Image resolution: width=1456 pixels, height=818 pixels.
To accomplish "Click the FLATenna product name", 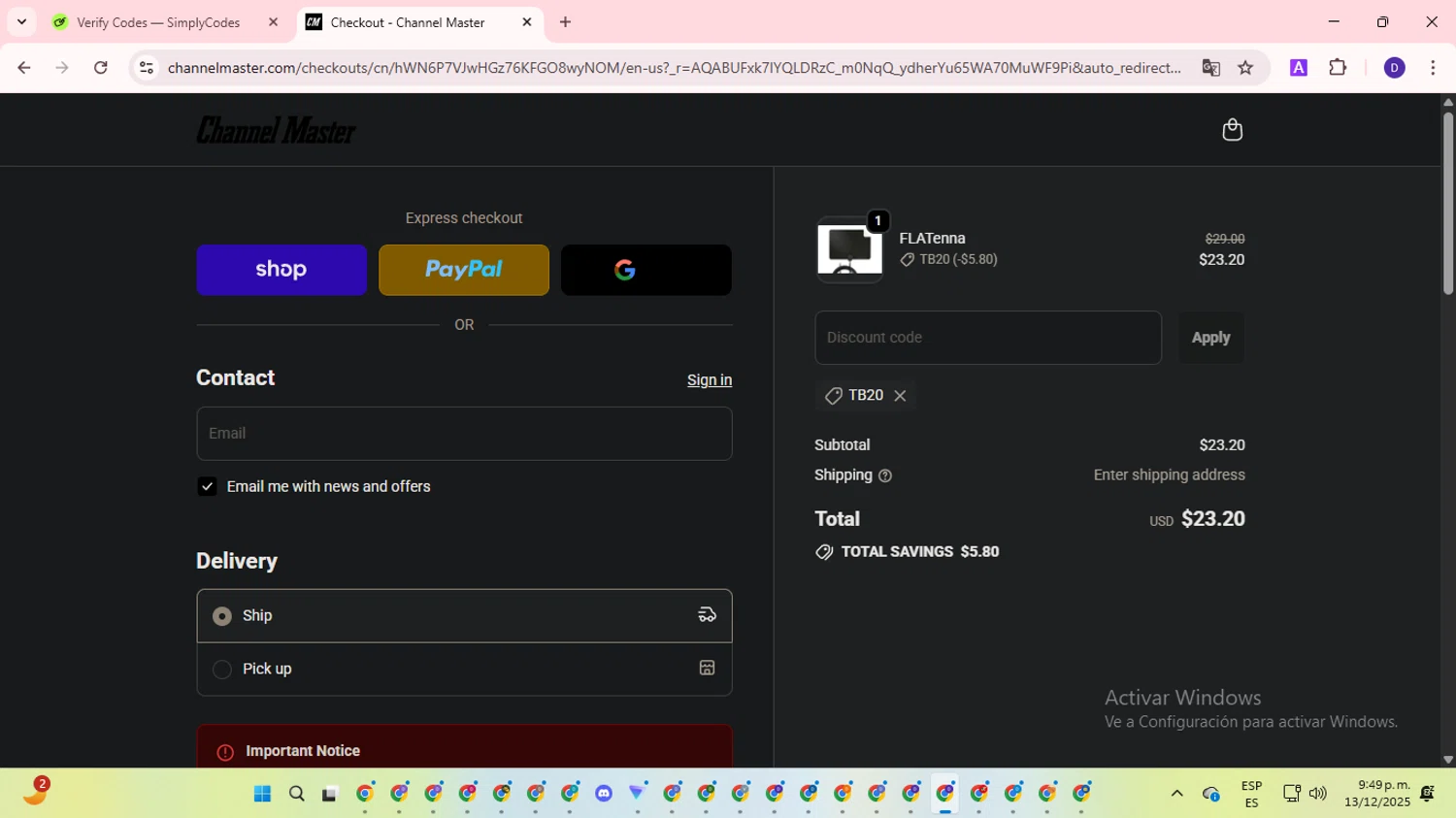I will click(932, 239).
